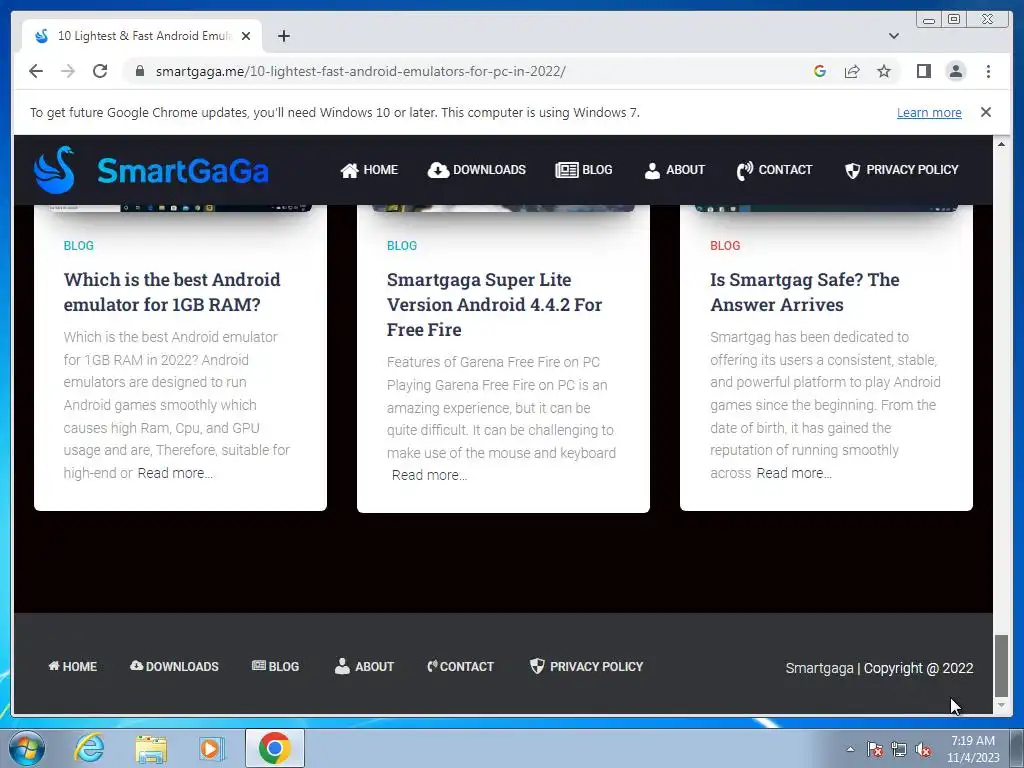Open DOWNLOADS in the top navigation
Viewport: 1024px width, 768px height.
477,170
